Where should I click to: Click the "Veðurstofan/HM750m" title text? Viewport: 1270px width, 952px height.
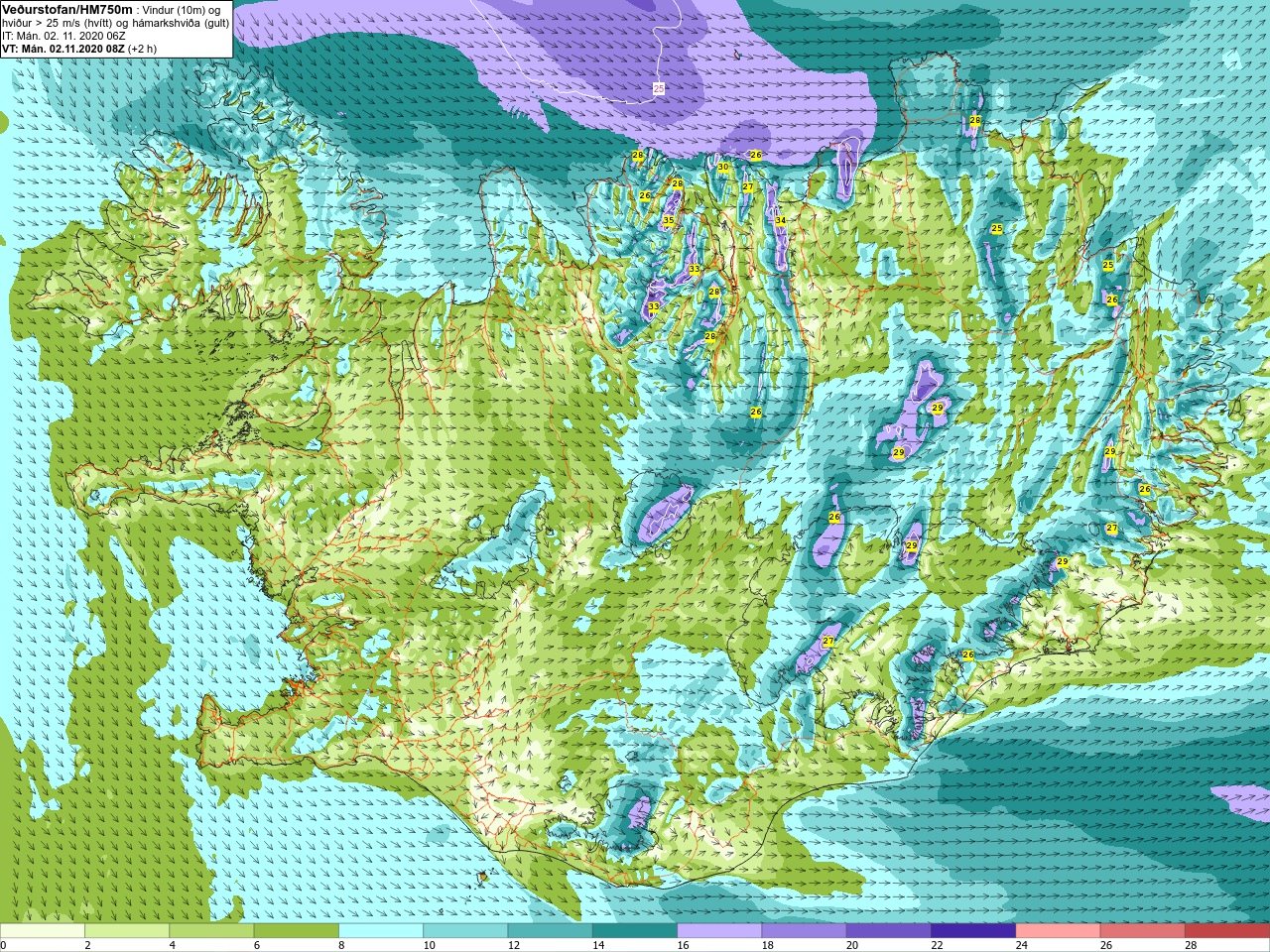point(66,9)
